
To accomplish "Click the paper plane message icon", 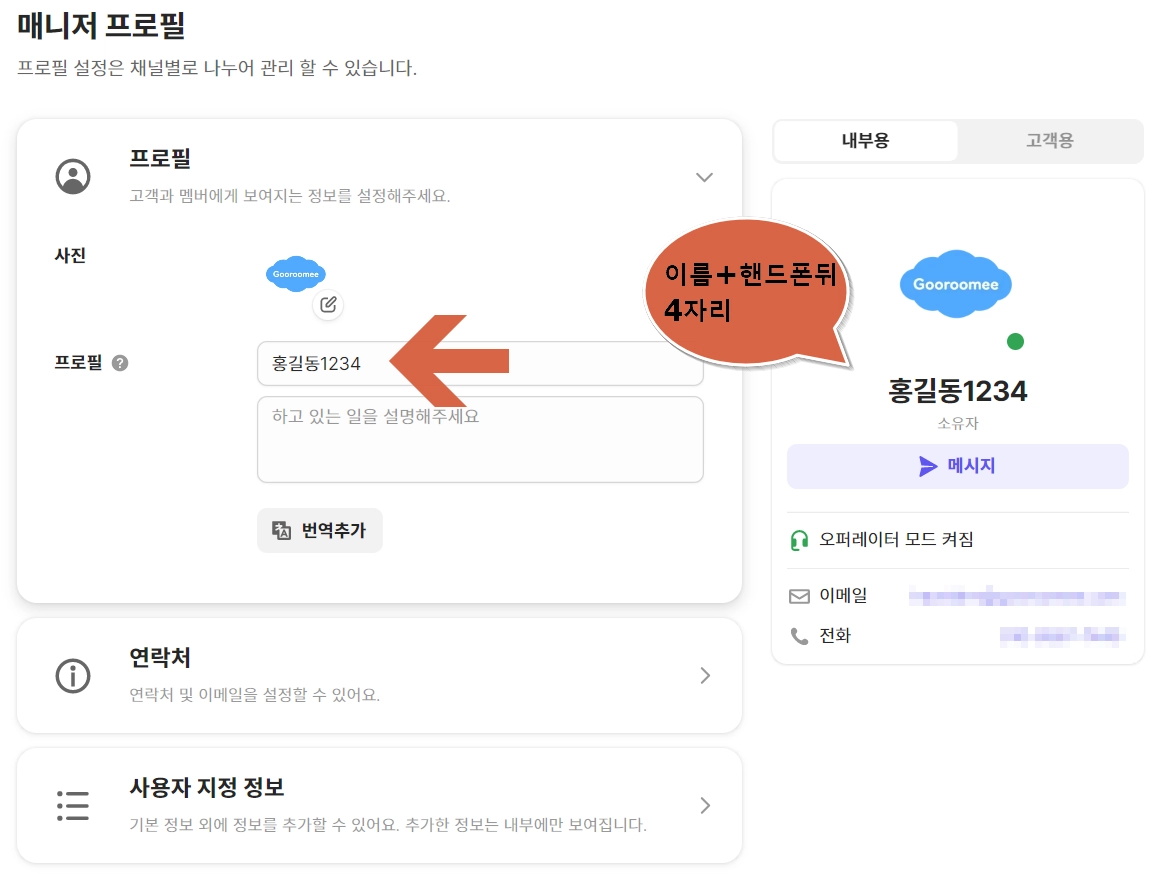I will 928,466.
